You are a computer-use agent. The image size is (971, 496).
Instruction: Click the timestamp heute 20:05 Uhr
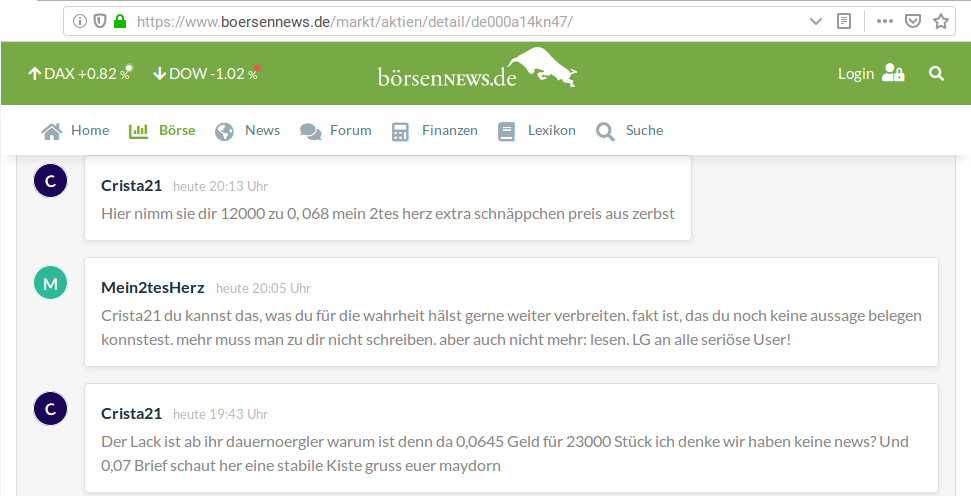tap(263, 289)
